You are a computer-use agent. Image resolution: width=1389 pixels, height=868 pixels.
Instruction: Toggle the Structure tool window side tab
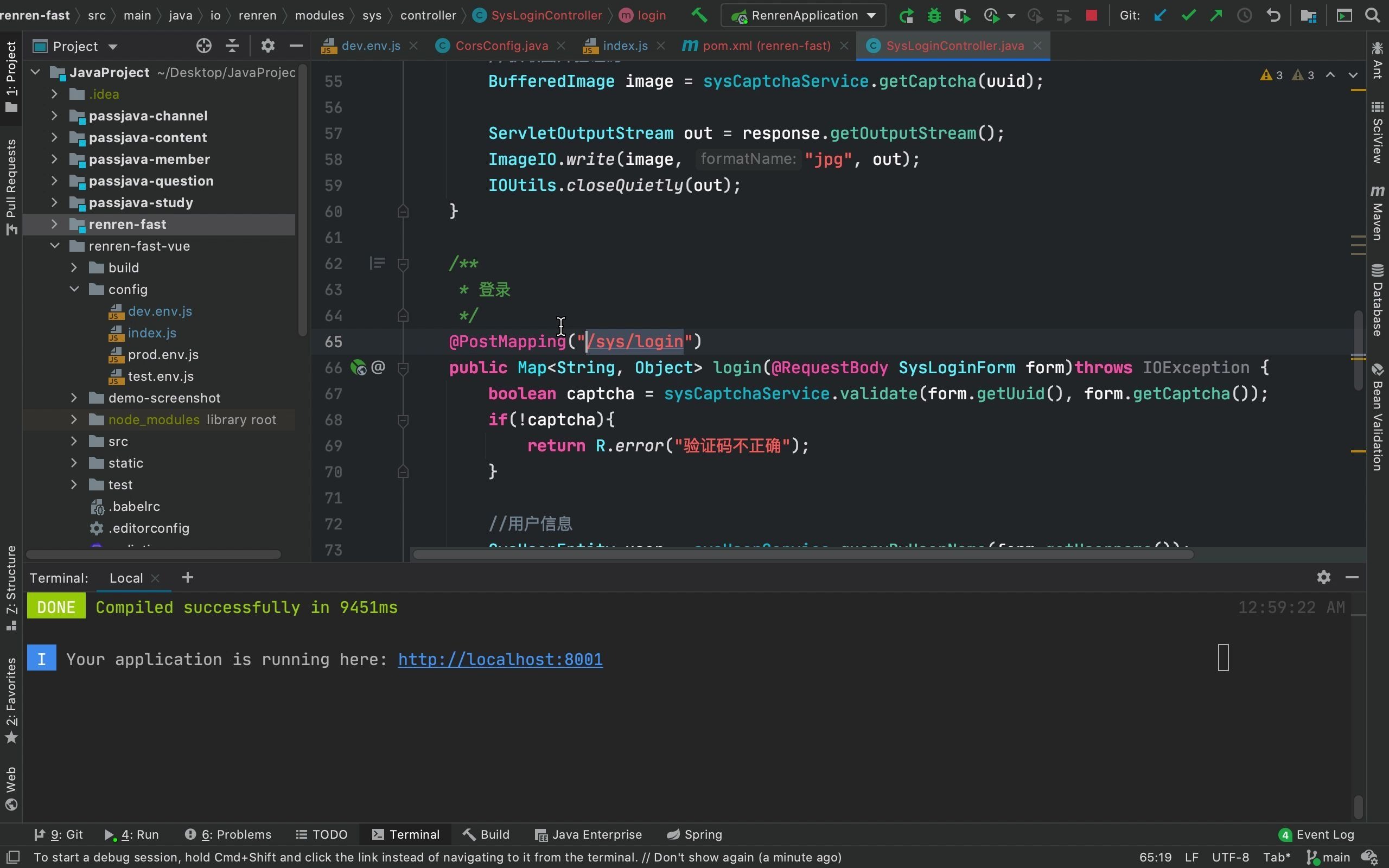click(x=11, y=589)
